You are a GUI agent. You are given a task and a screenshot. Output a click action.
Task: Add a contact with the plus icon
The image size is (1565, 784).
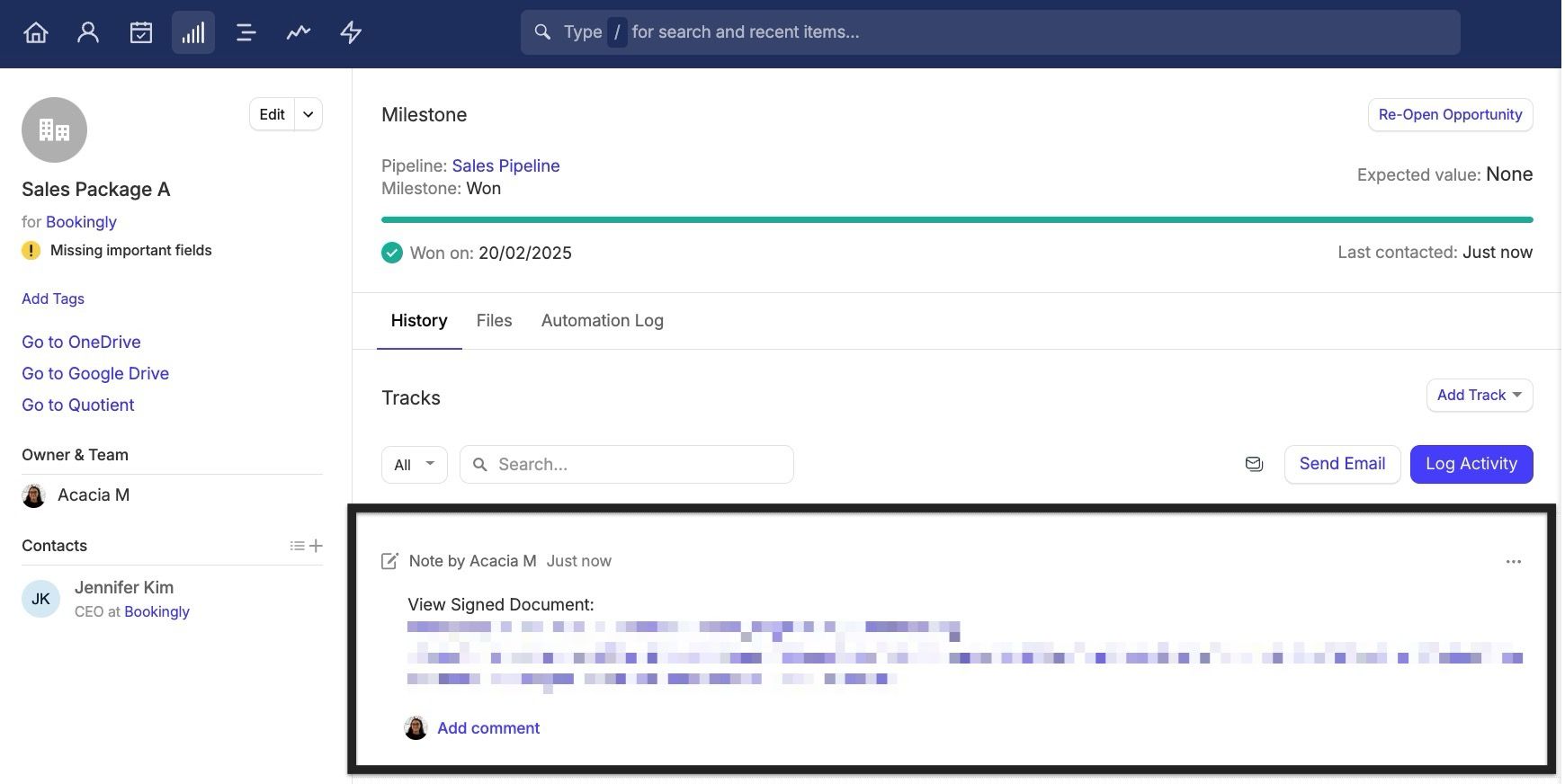pos(316,546)
